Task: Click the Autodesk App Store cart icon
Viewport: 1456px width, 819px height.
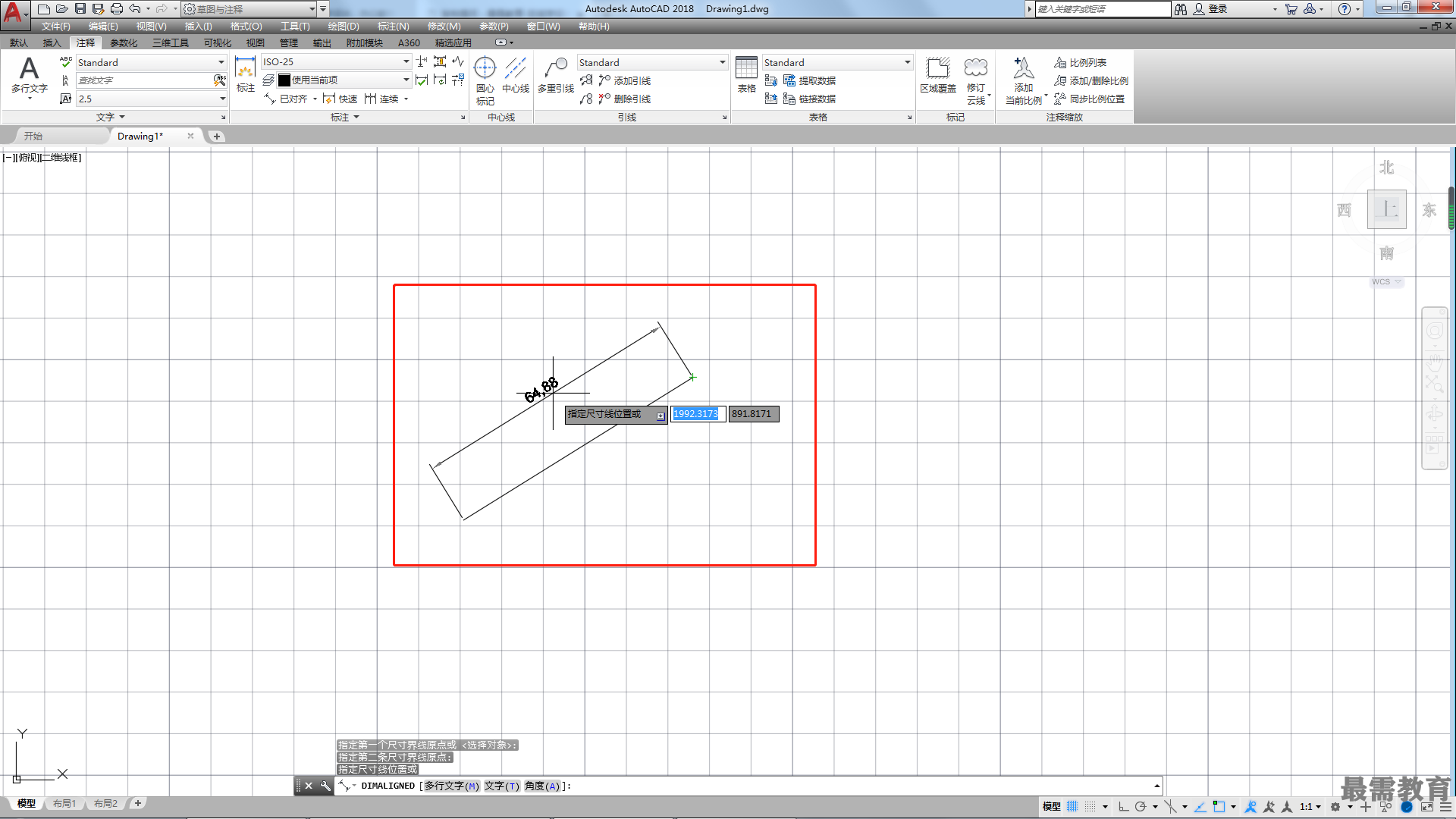Action: (1291, 9)
